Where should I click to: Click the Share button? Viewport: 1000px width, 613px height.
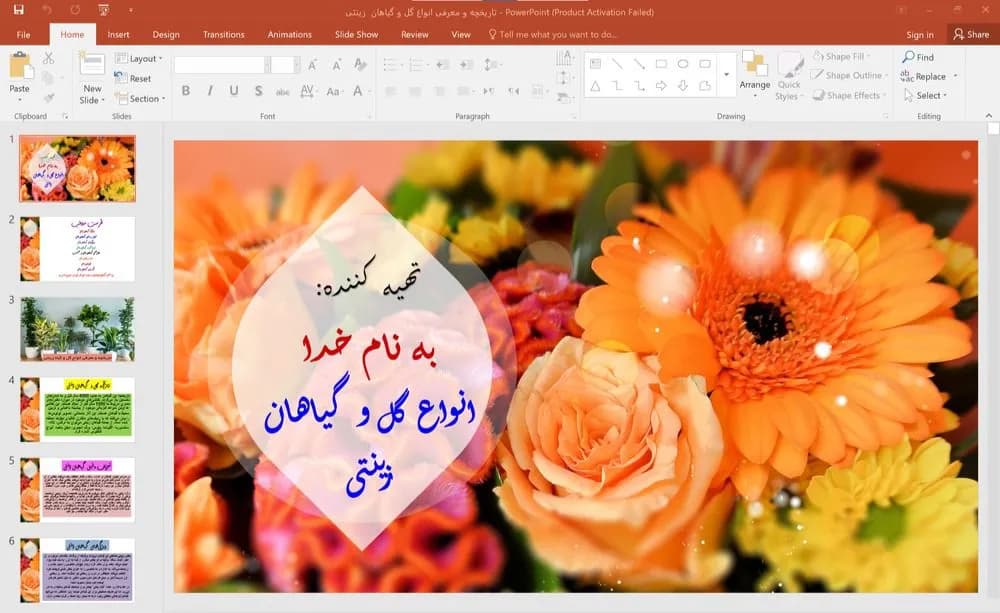coord(971,34)
